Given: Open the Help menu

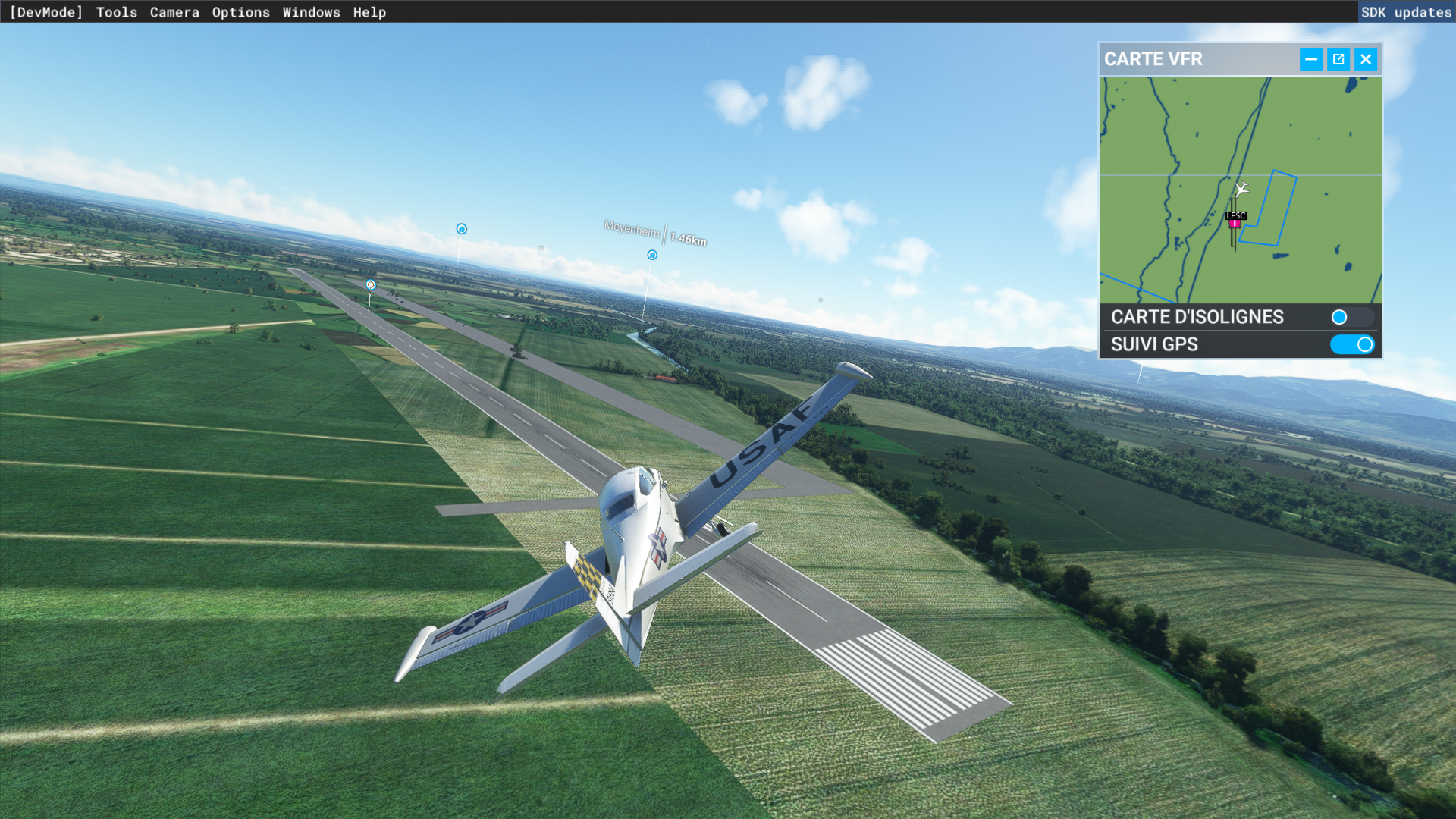Looking at the screenshot, I should [369, 12].
